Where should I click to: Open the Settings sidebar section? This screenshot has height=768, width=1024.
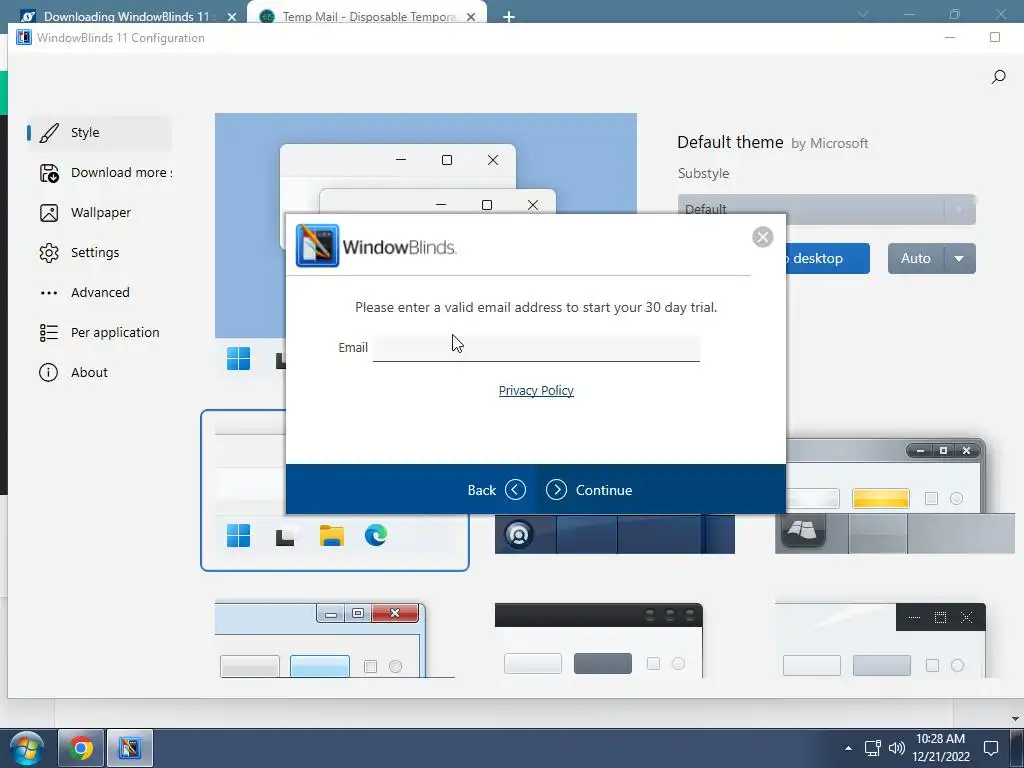pyautogui.click(x=99, y=252)
